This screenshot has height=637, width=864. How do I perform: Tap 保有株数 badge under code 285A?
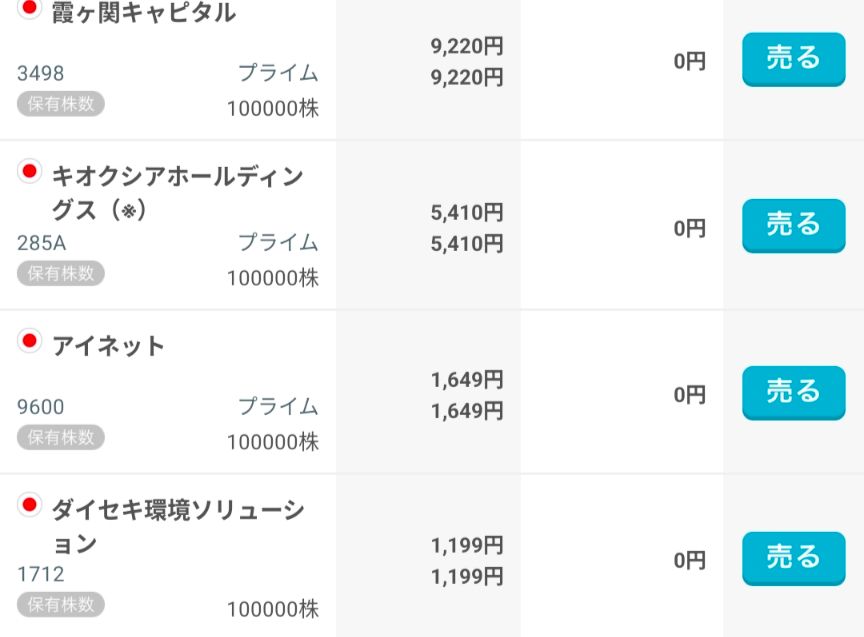[x=61, y=273]
